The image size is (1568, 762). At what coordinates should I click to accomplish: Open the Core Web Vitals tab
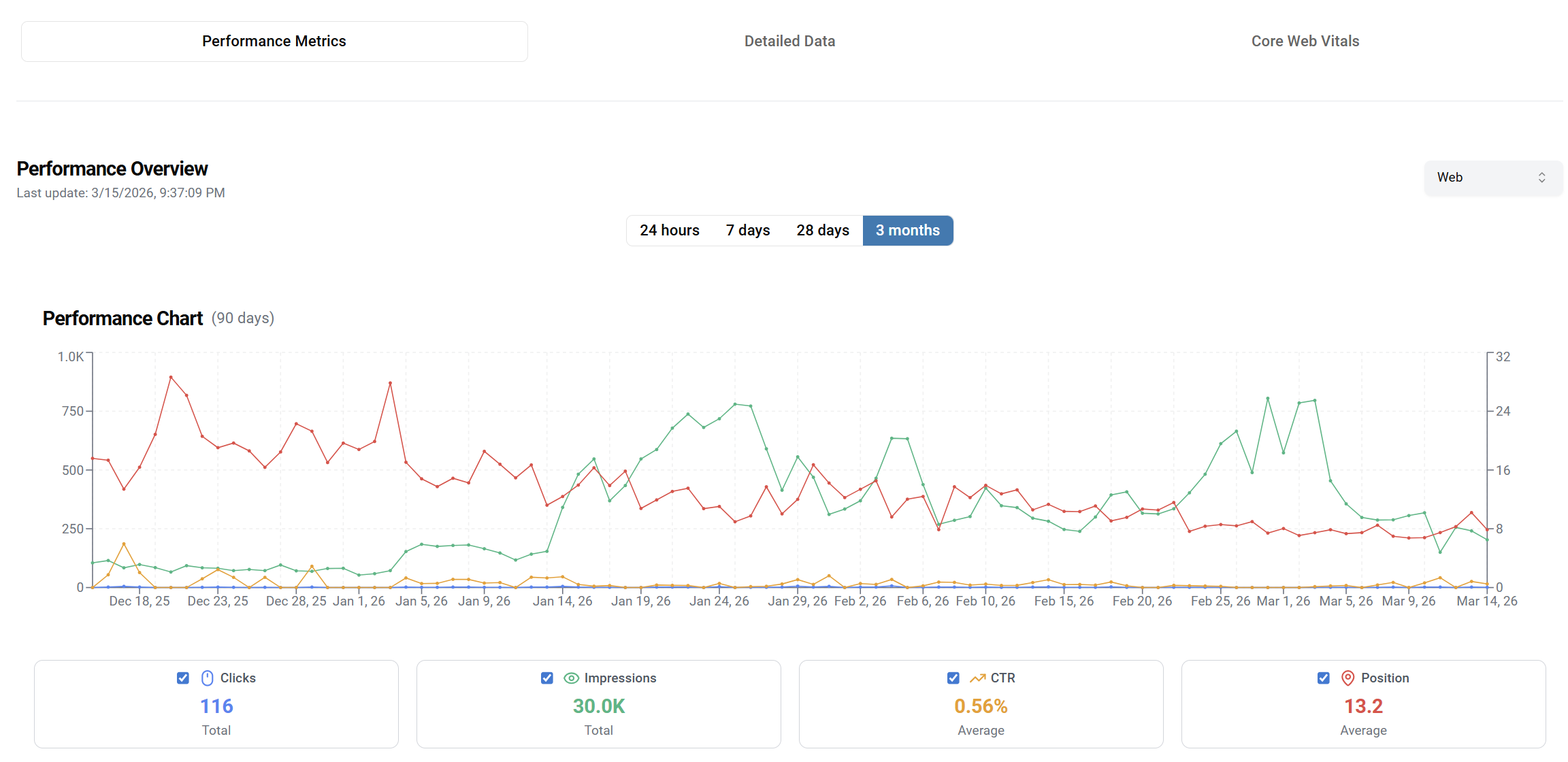(x=1305, y=41)
